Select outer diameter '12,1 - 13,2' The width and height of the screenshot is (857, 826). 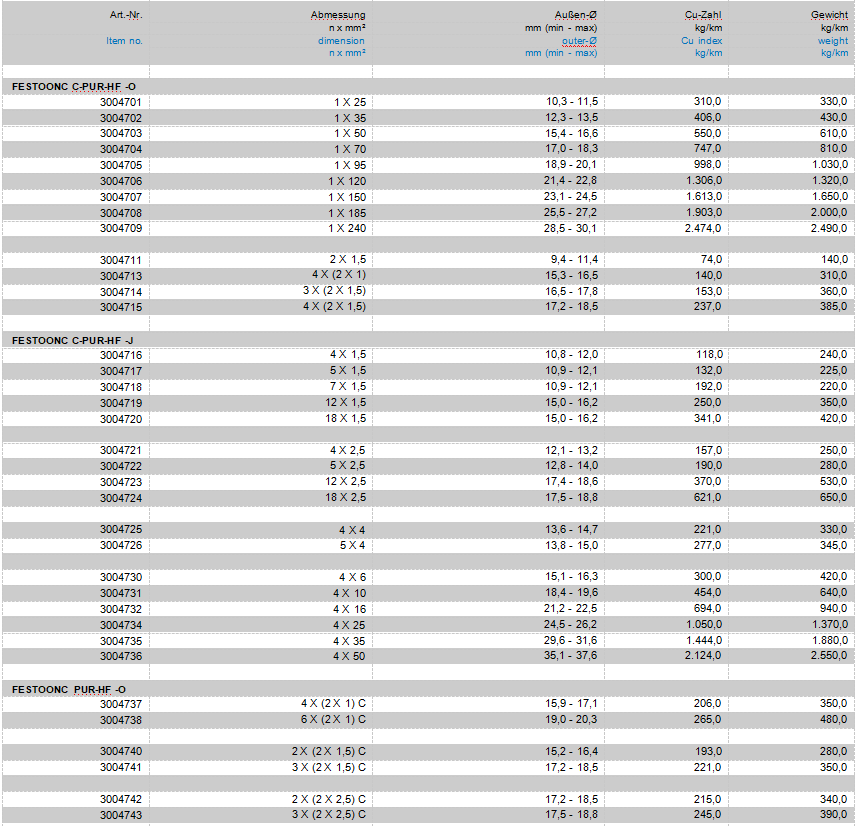(x=572, y=450)
